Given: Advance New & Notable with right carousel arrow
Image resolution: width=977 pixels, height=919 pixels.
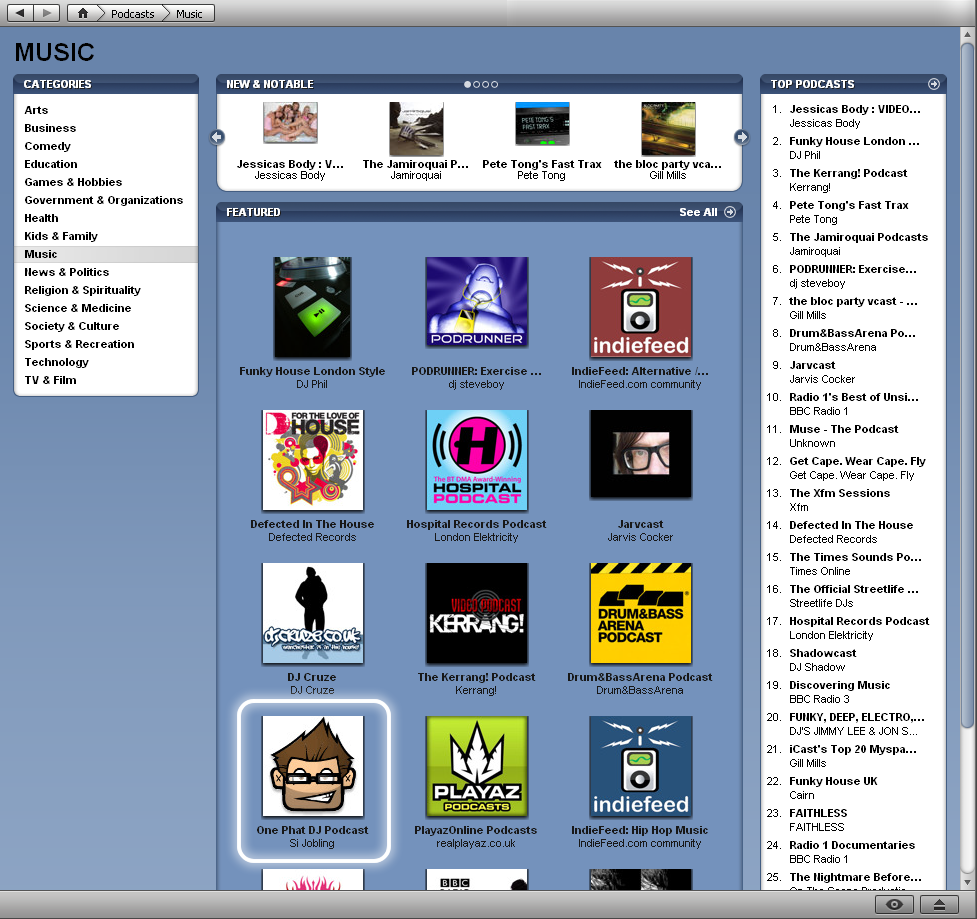Looking at the screenshot, I should (741, 137).
